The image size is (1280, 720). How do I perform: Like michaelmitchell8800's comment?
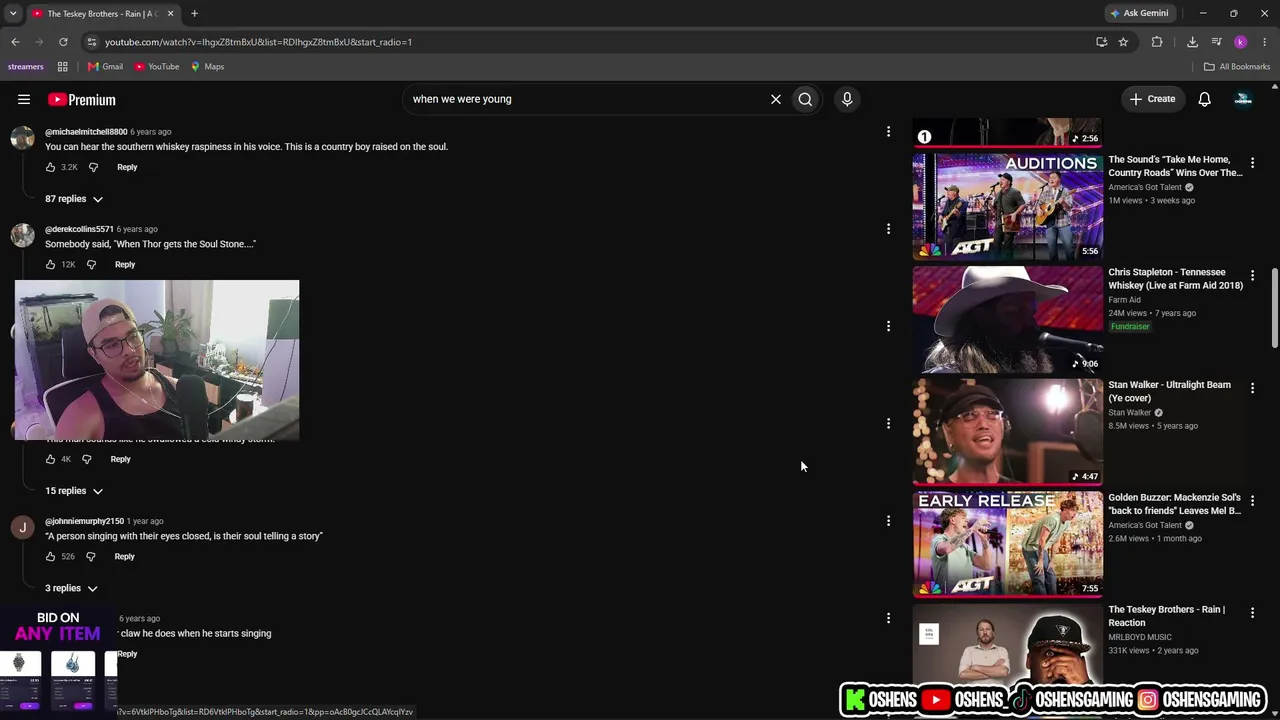[x=50, y=167]
